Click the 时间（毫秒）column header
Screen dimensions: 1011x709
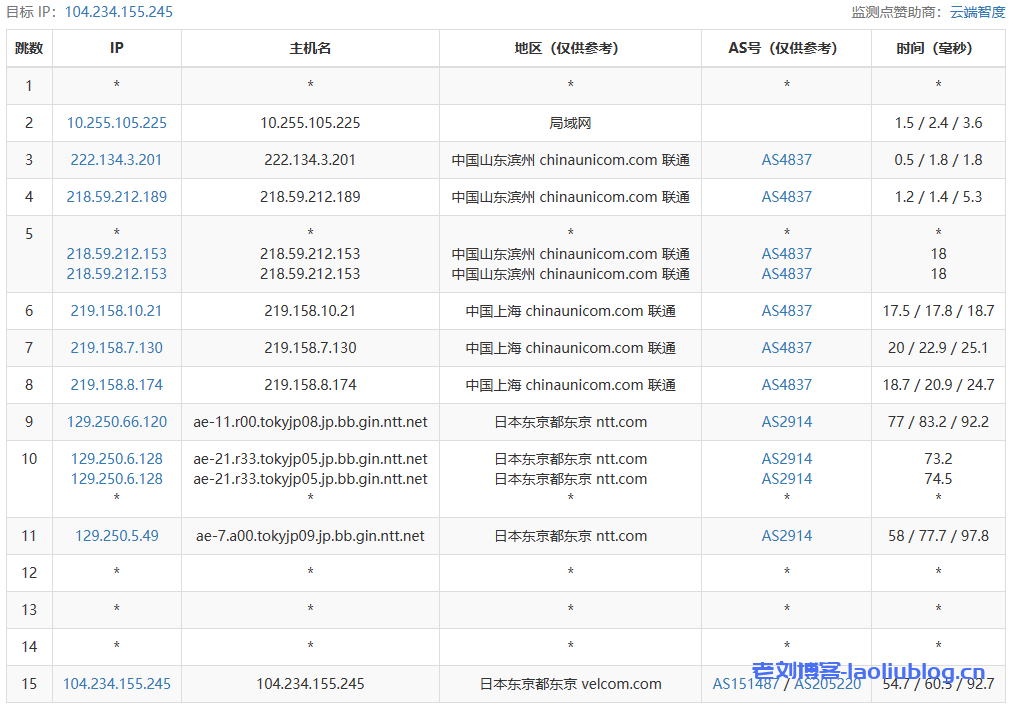937,47
